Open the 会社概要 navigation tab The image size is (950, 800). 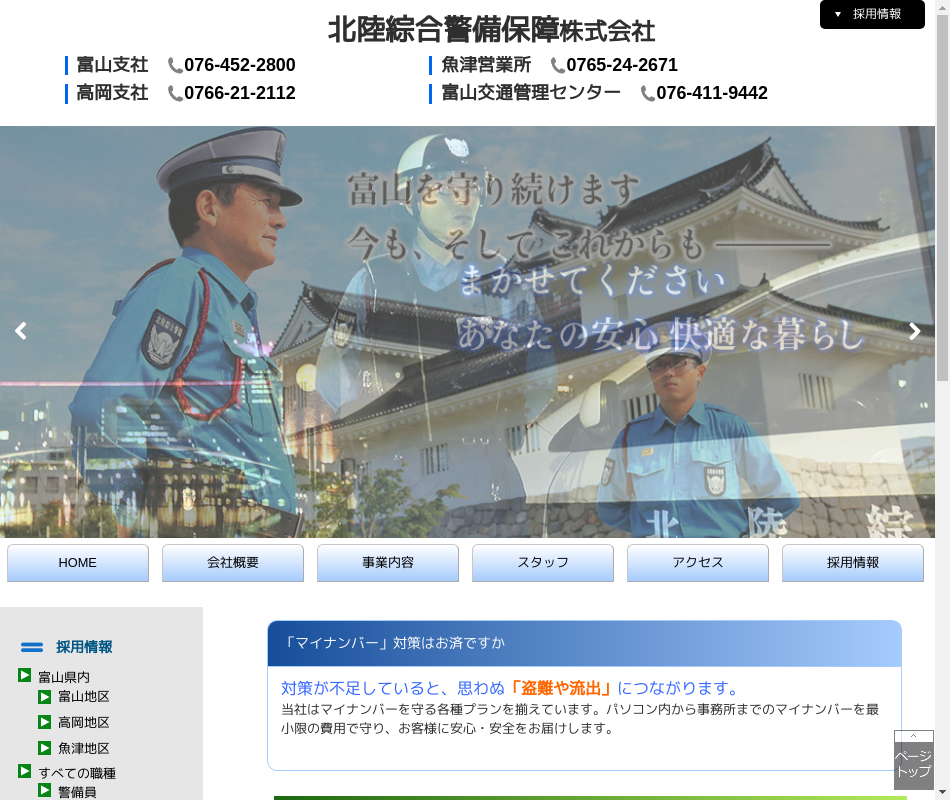[233, 563]
